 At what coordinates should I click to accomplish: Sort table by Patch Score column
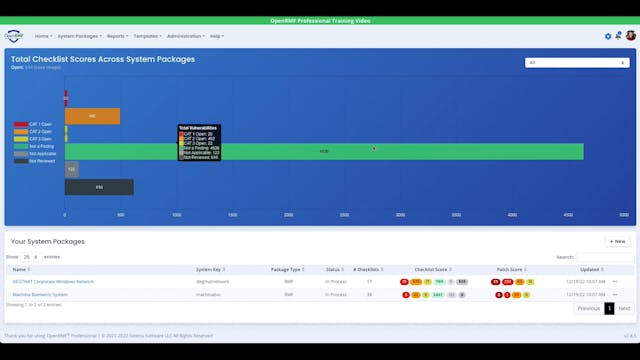[x=525, y=270]
